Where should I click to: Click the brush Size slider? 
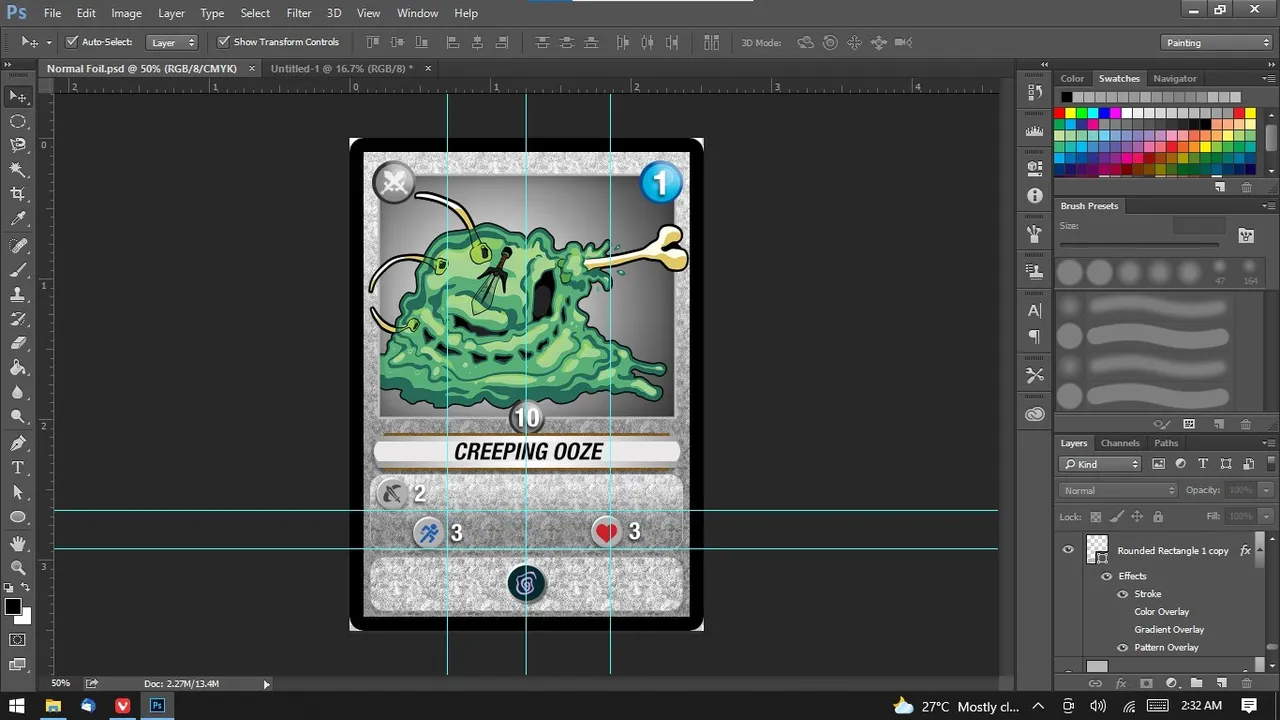(x=1139, y=245)
